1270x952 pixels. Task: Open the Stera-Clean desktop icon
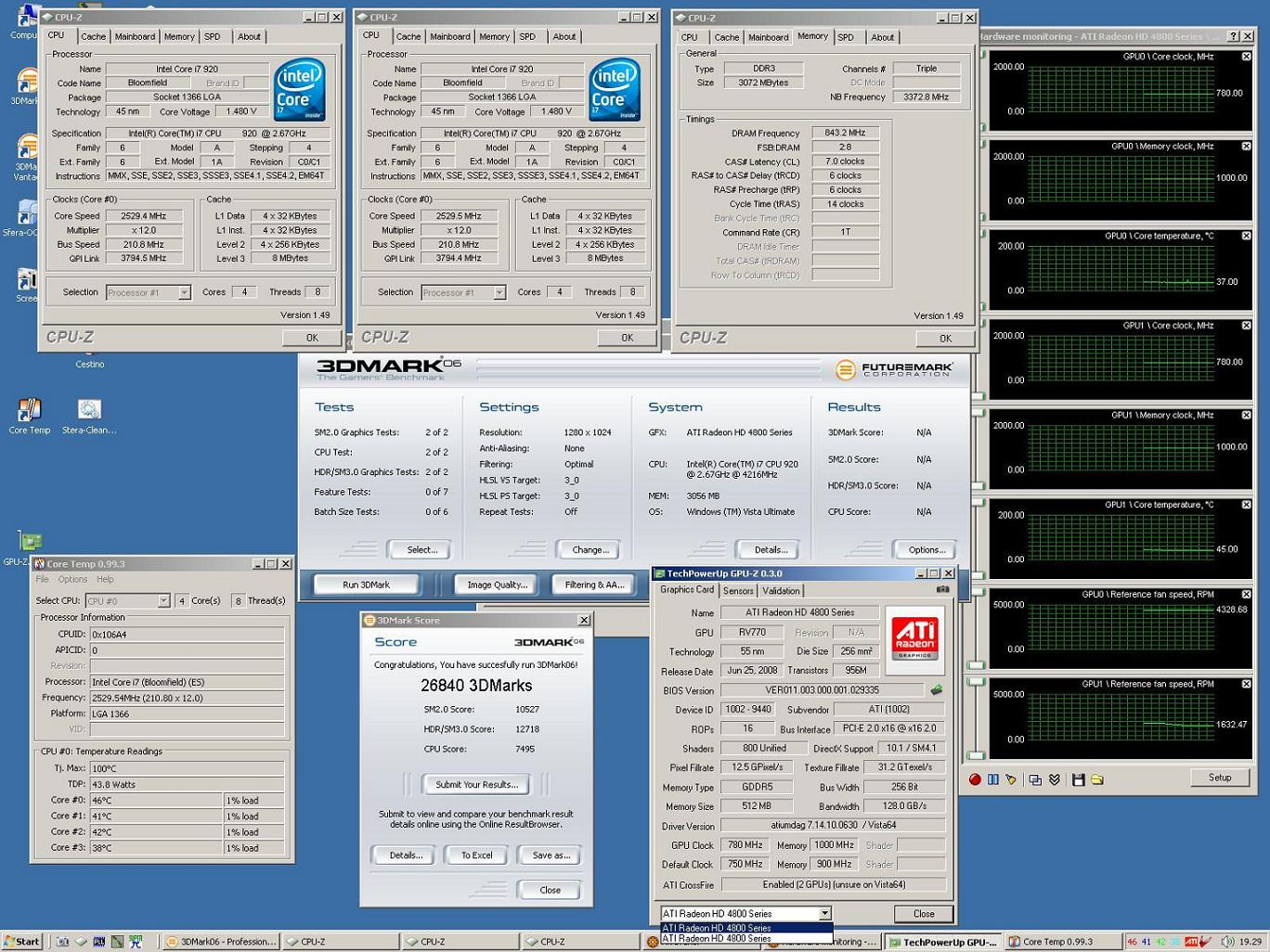point(89,416)
